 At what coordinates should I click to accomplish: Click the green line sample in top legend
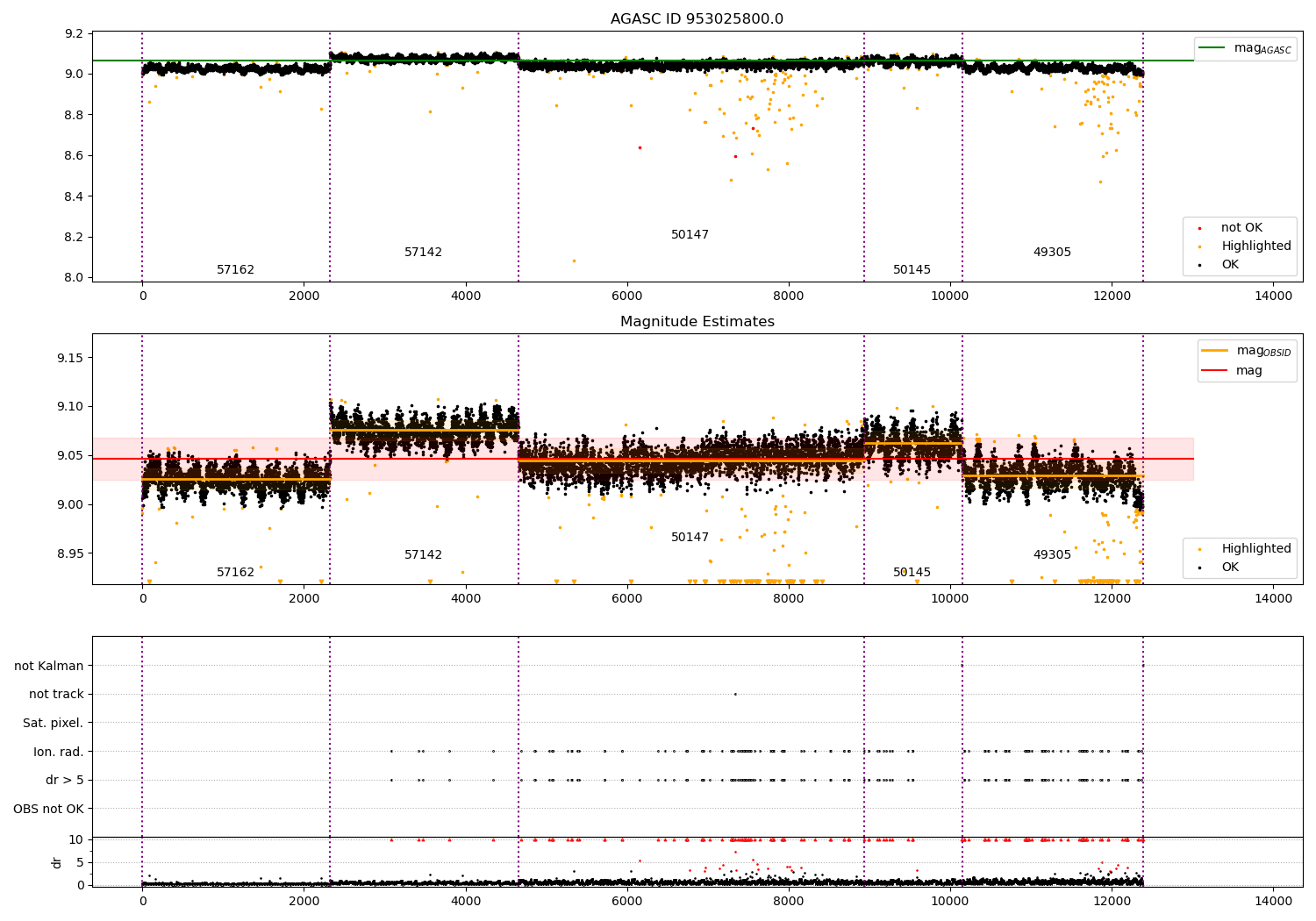point(1212,48)
